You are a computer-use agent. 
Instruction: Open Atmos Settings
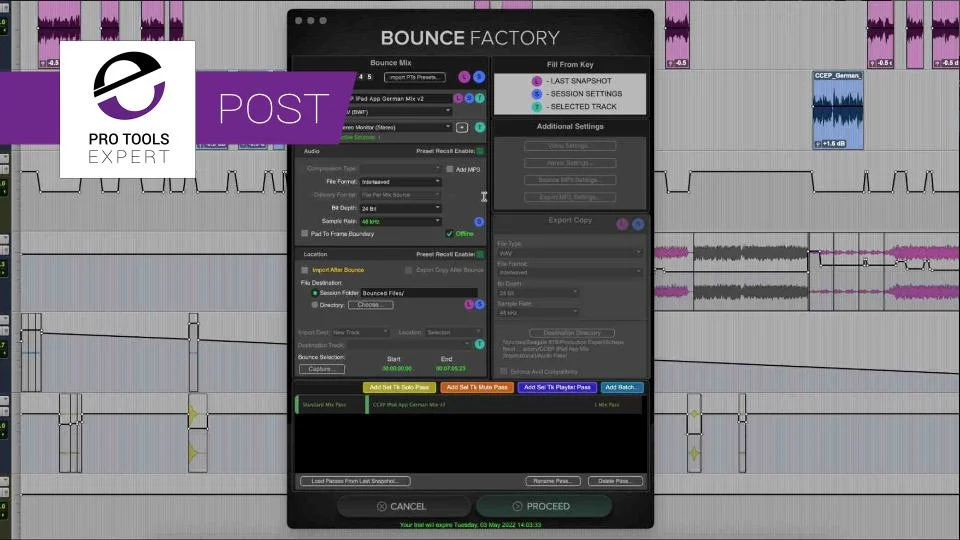tap(570, 163)
